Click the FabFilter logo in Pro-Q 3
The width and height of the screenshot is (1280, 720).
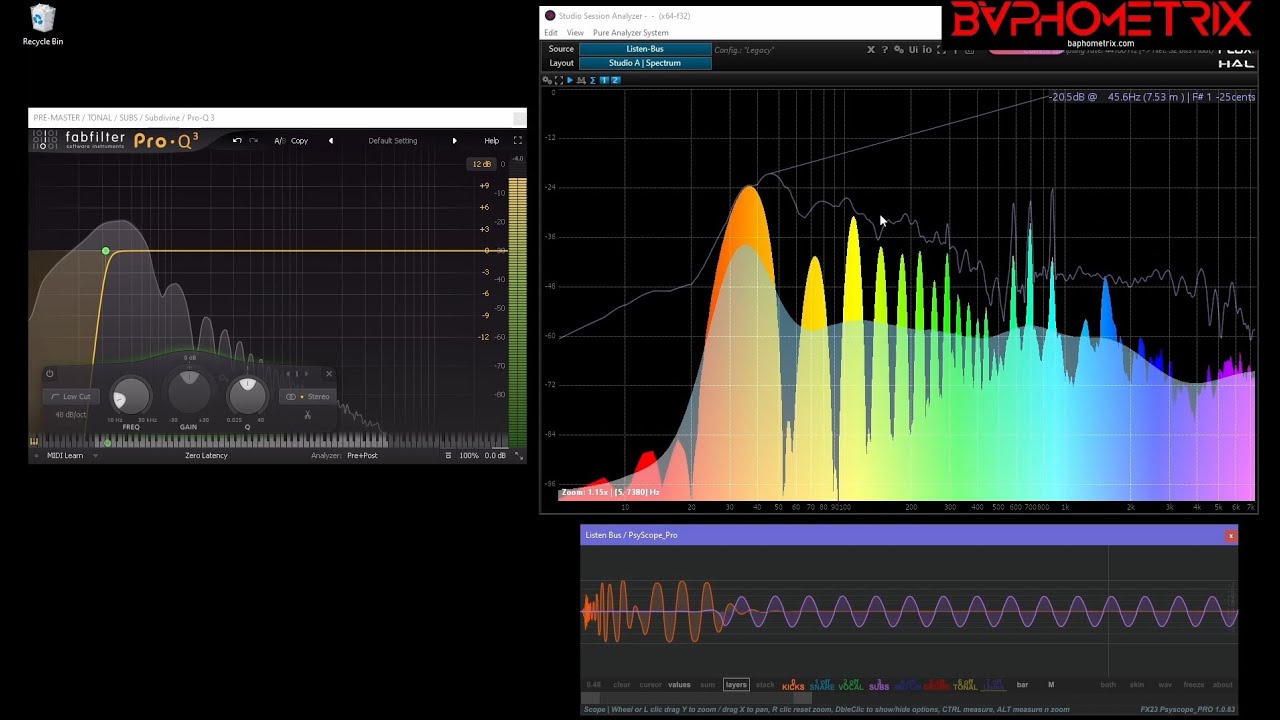pos(80,140)
